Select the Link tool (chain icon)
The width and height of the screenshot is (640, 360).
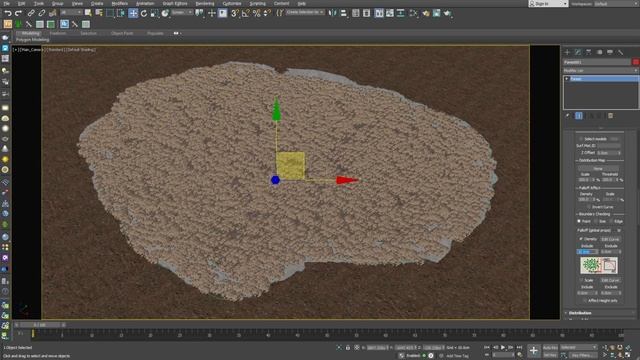[x=31, y=13]
